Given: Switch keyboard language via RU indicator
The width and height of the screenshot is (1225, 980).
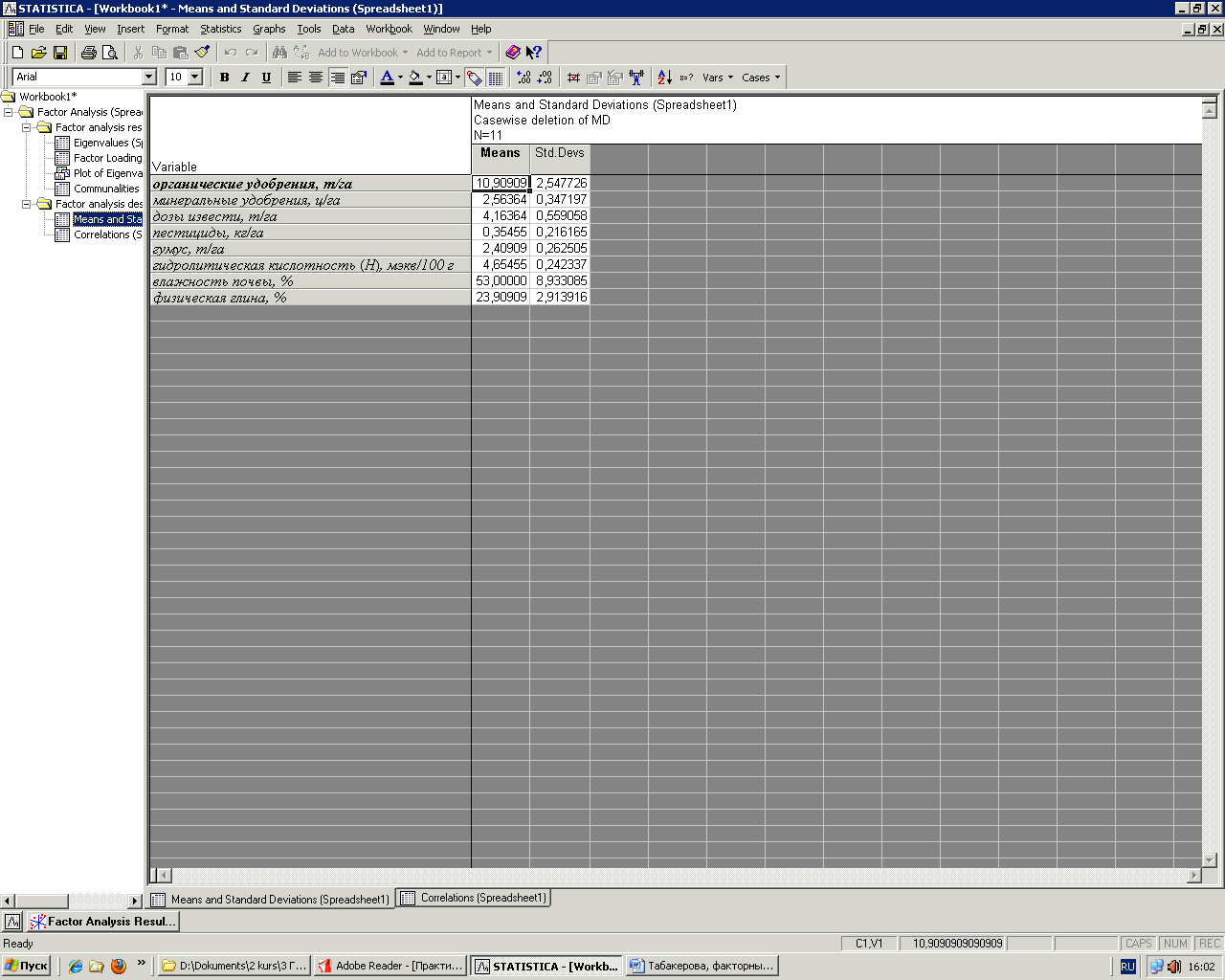Looking at the screenshot, I should coord(1127,967).
